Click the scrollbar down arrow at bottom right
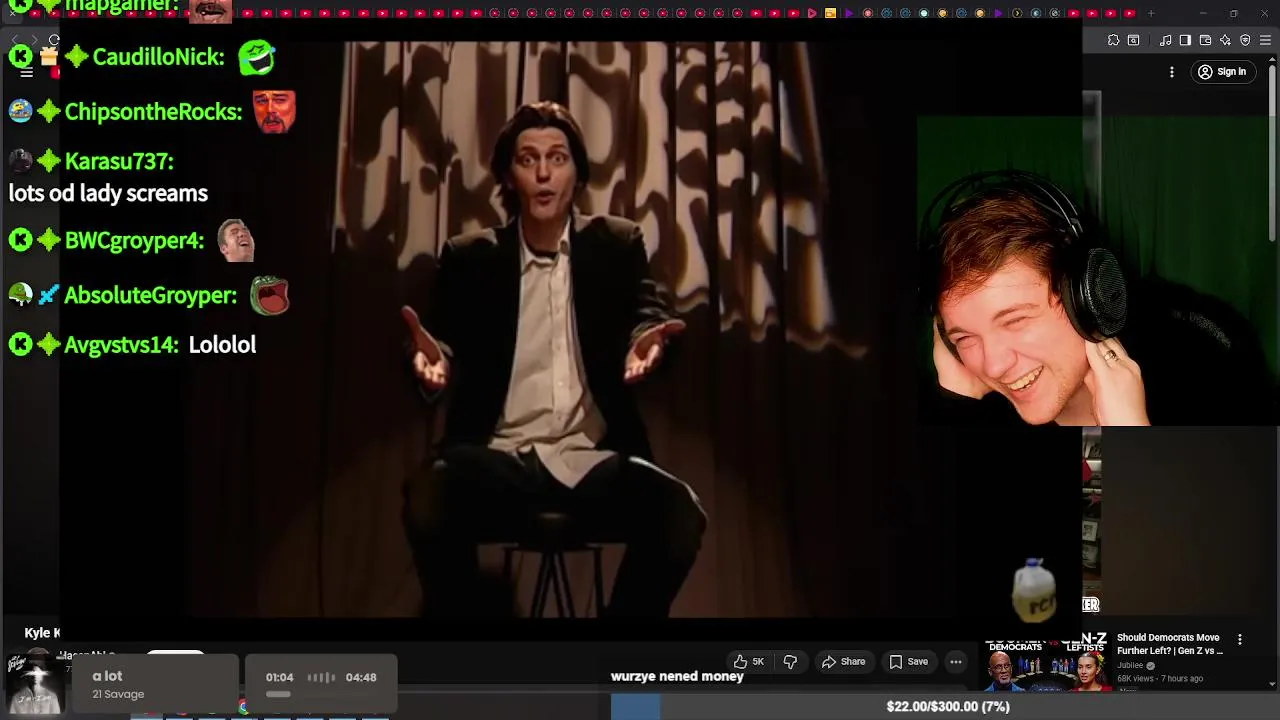The image size is (1280, 720). [1273, 684]
